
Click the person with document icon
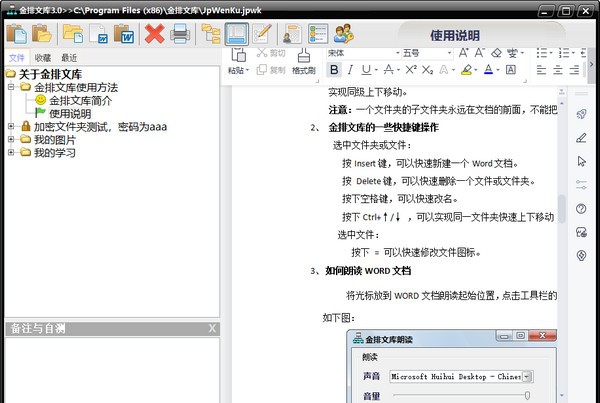(292, 34)
